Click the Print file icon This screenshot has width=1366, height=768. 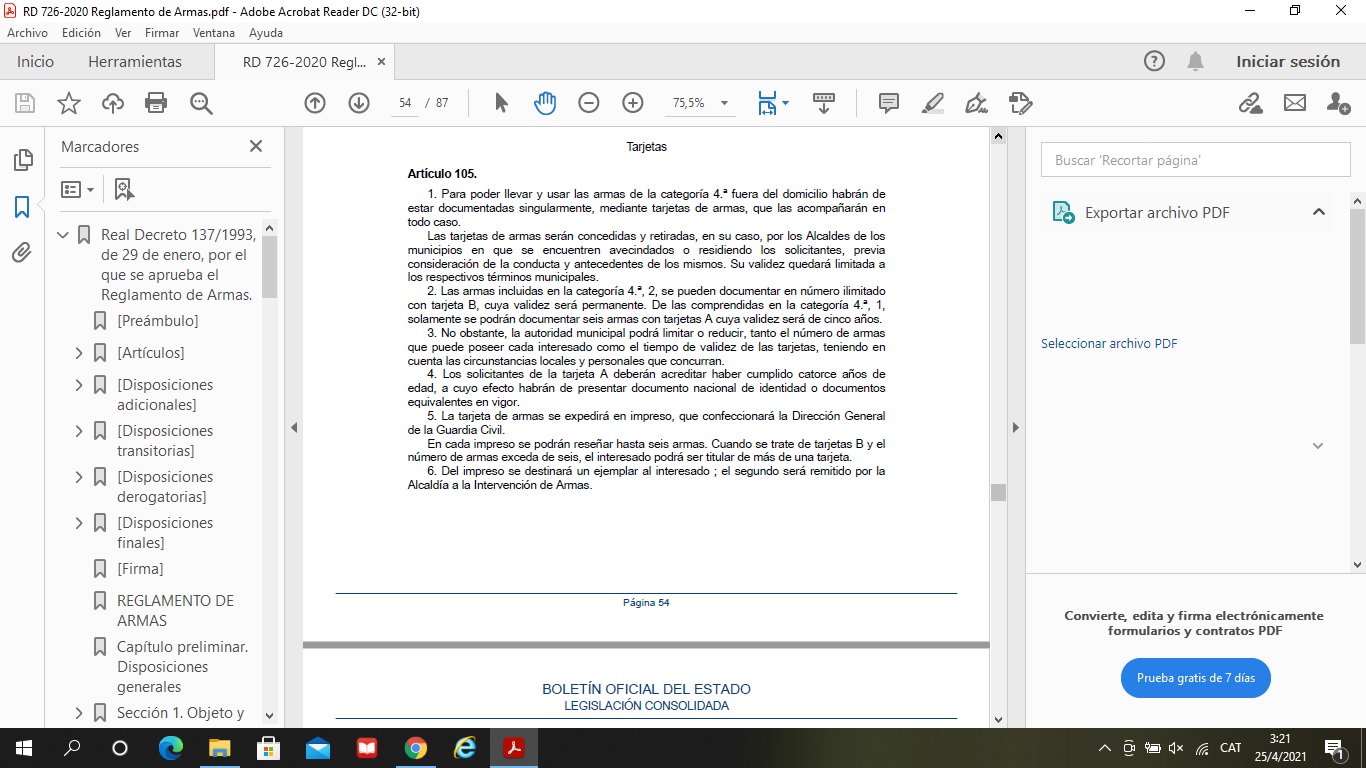coord(156,103)
